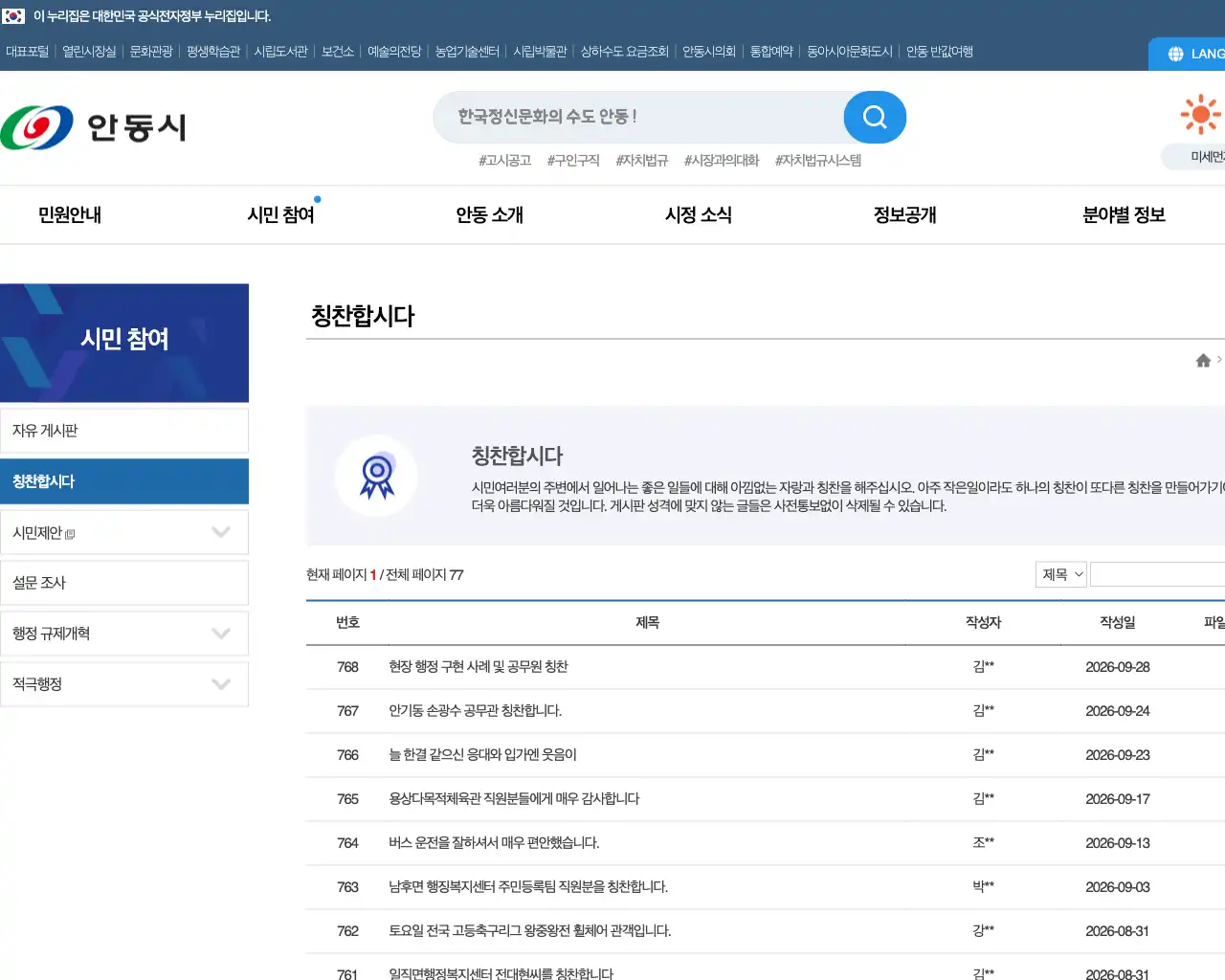Image resolution: width=1225 pixels, height=980 pixels.
Task: Select 설문 조사 in sidebar
Action: [x=124, y=583]
